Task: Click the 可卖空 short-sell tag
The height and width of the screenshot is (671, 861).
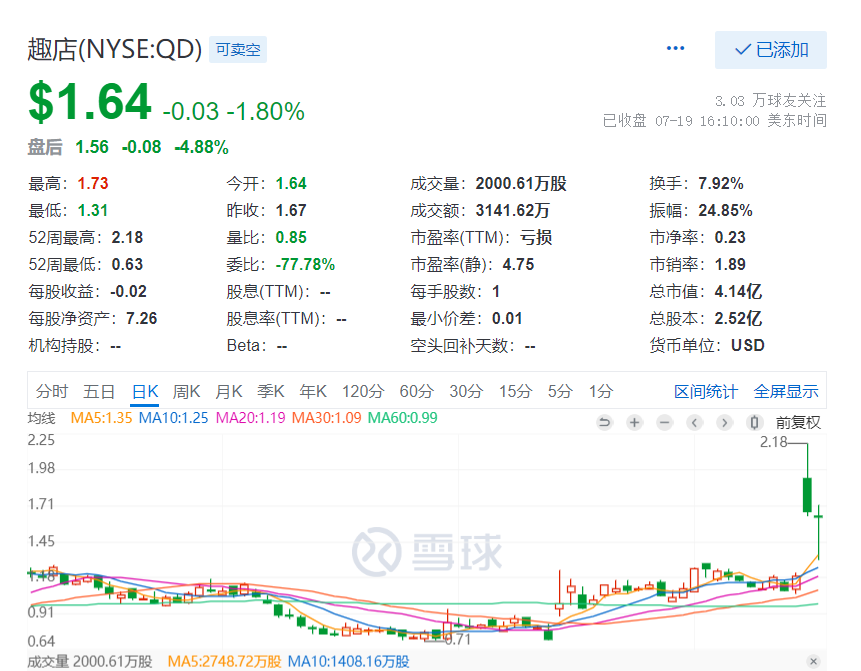Action: point(238,50)
